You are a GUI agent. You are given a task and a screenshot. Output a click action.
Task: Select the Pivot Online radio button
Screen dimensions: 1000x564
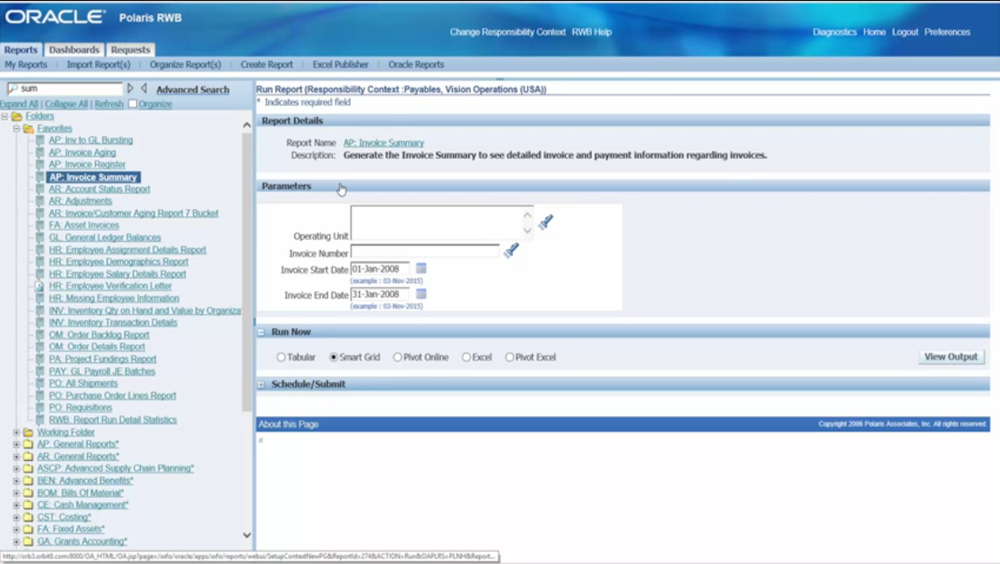397,357
